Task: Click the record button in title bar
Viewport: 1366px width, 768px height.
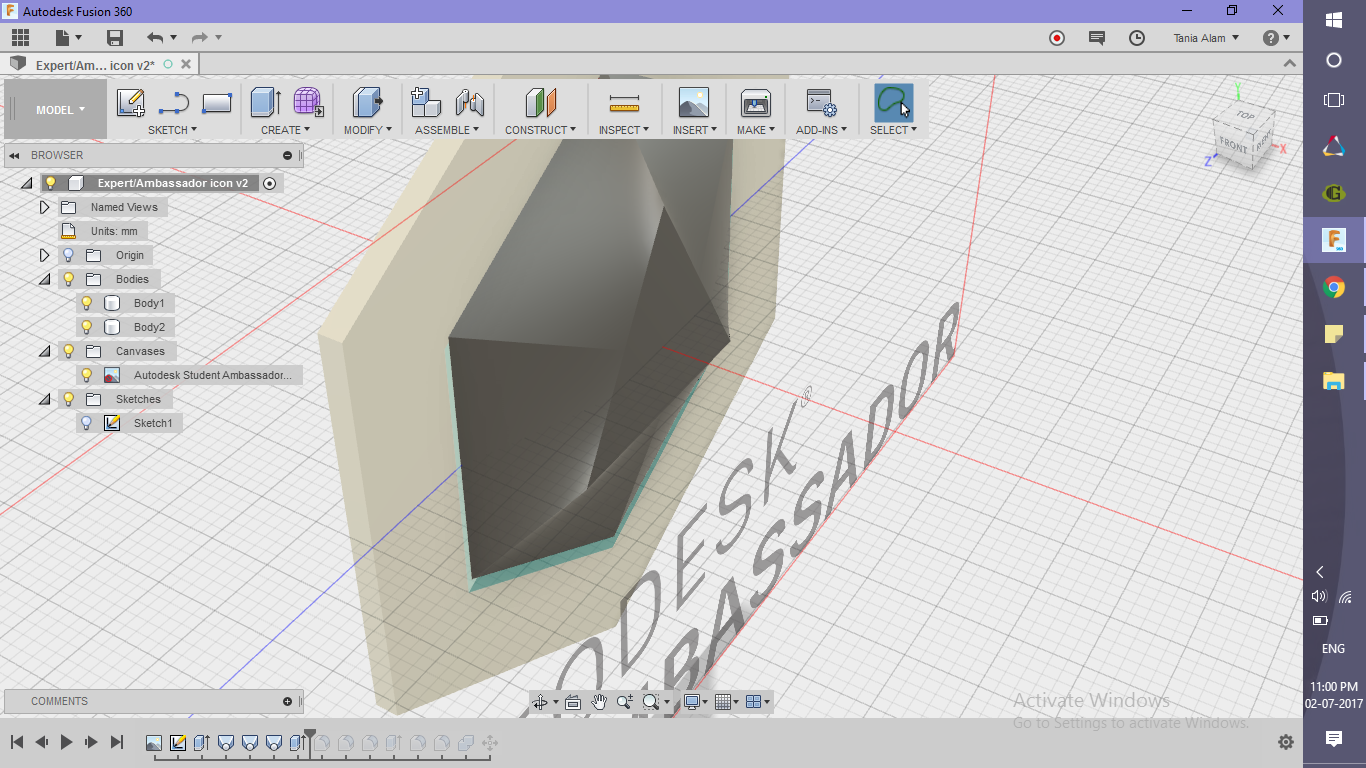Action: 1057,38
